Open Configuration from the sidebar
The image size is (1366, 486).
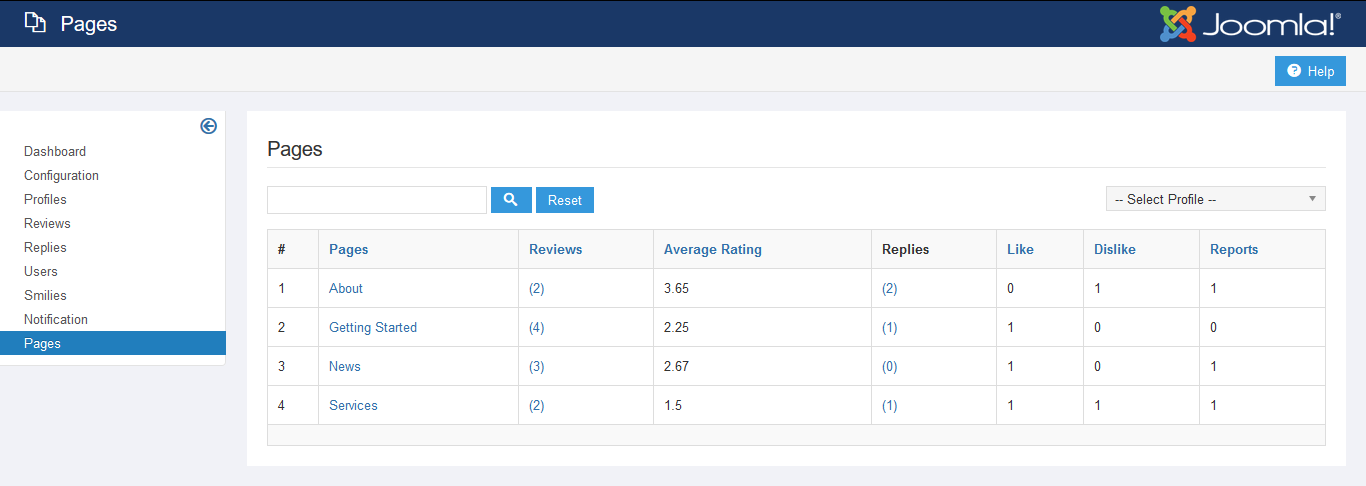coord(61,176)
